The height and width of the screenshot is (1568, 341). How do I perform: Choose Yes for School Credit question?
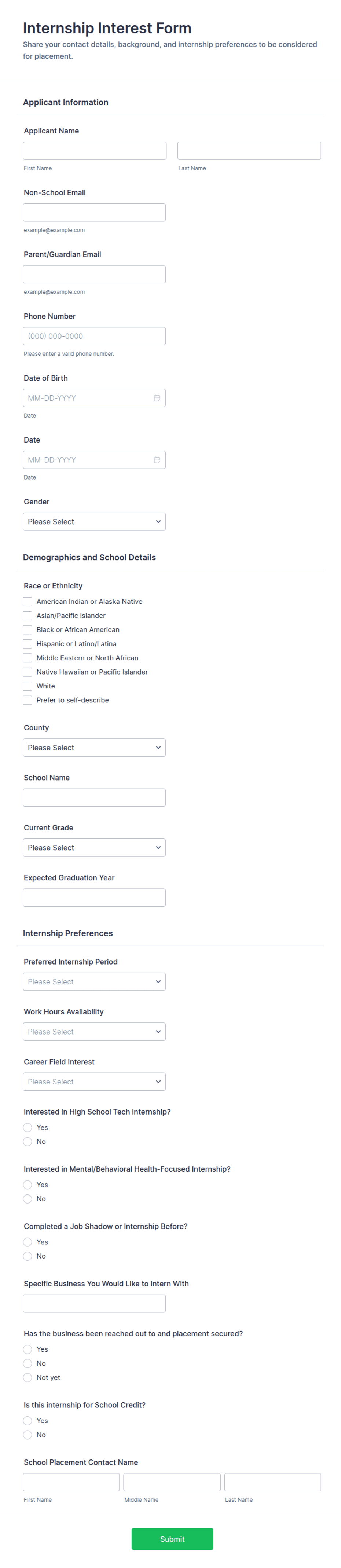pyautogui.click(x=27, y=1421)
